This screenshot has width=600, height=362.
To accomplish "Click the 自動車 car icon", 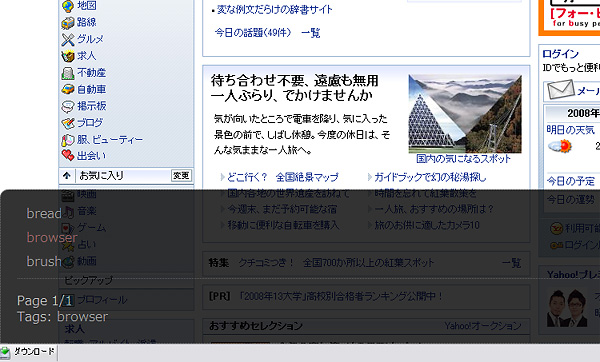I will click(68, 90).
